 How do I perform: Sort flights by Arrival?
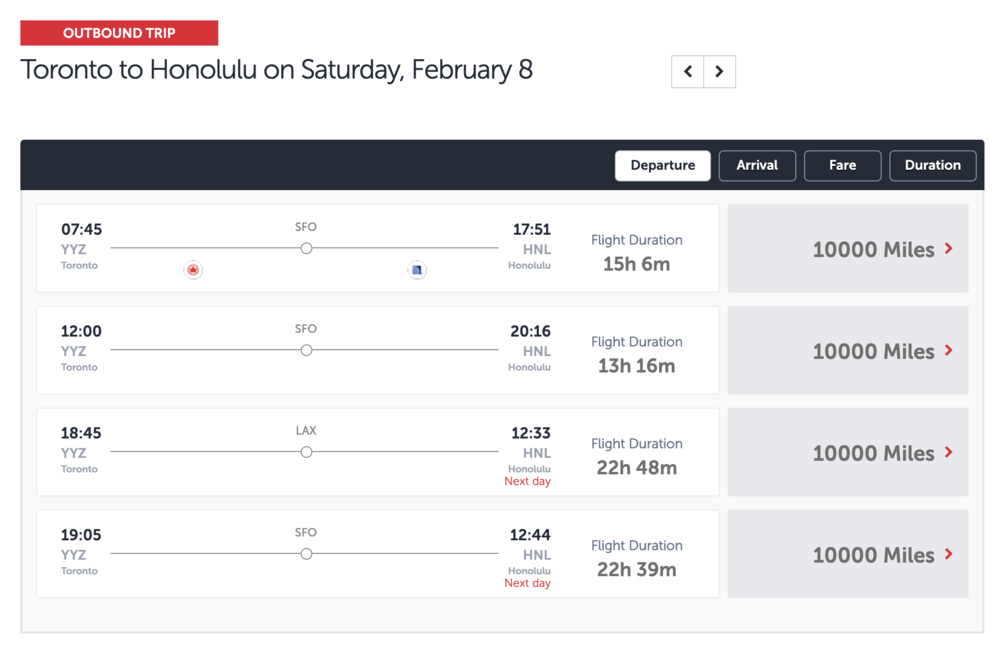tap(757, 165)
